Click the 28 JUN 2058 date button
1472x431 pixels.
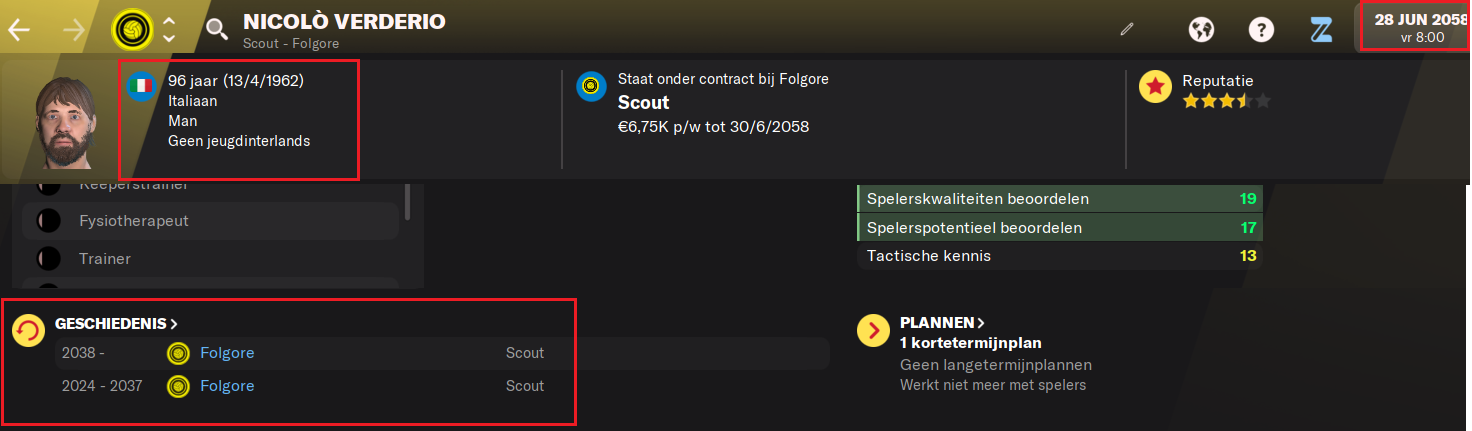coord(1413,27)
